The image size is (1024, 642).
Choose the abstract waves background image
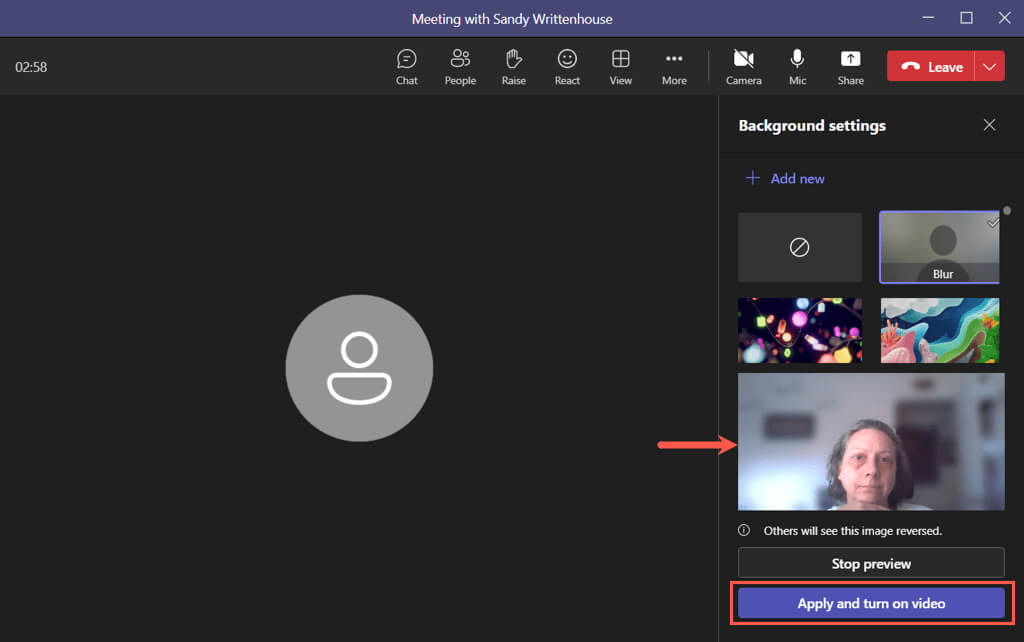[x=939, y=330]
